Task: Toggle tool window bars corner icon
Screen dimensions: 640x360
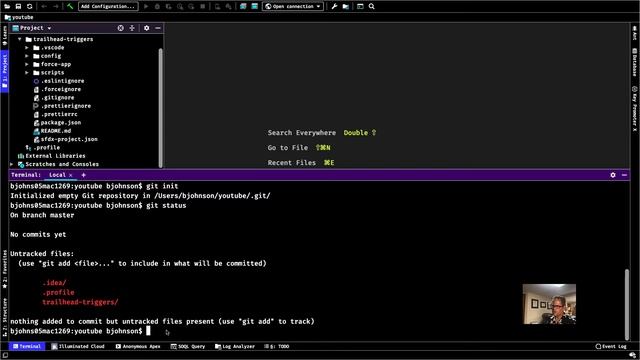Action: pyautogui.click(x=5, y=356)
